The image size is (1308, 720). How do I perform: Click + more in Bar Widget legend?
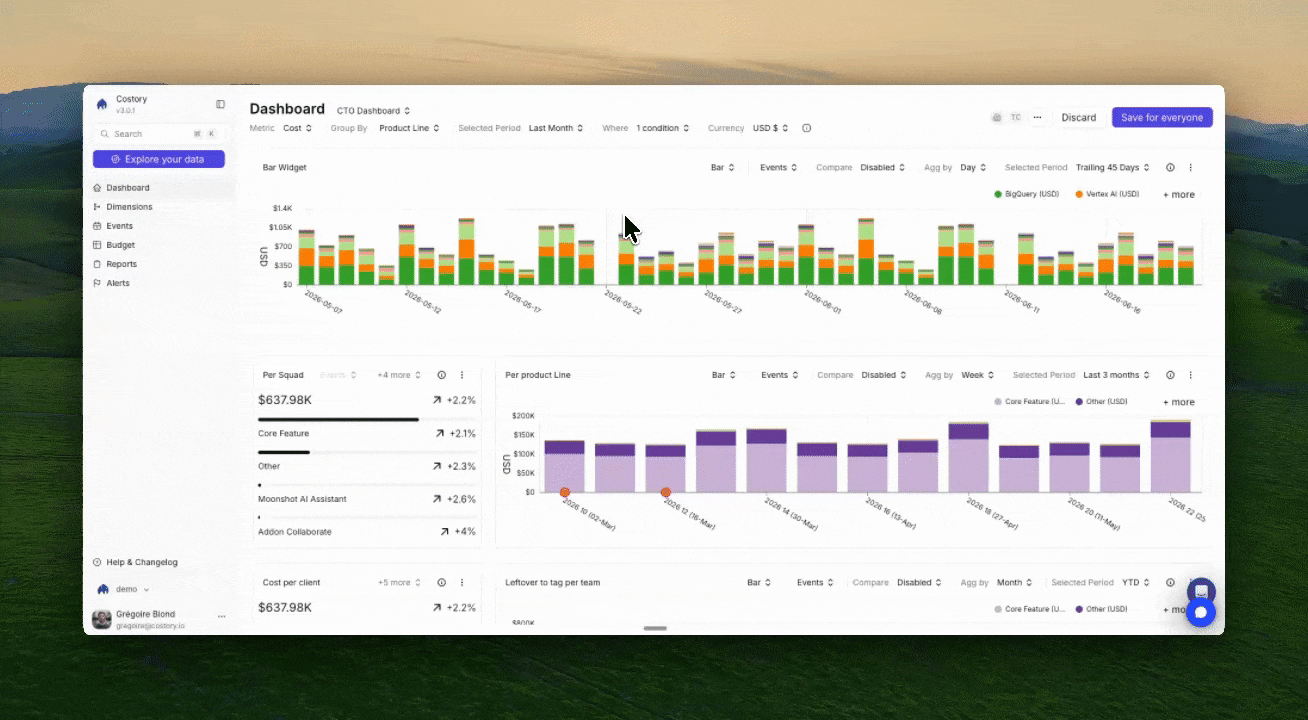point(1179,195)
